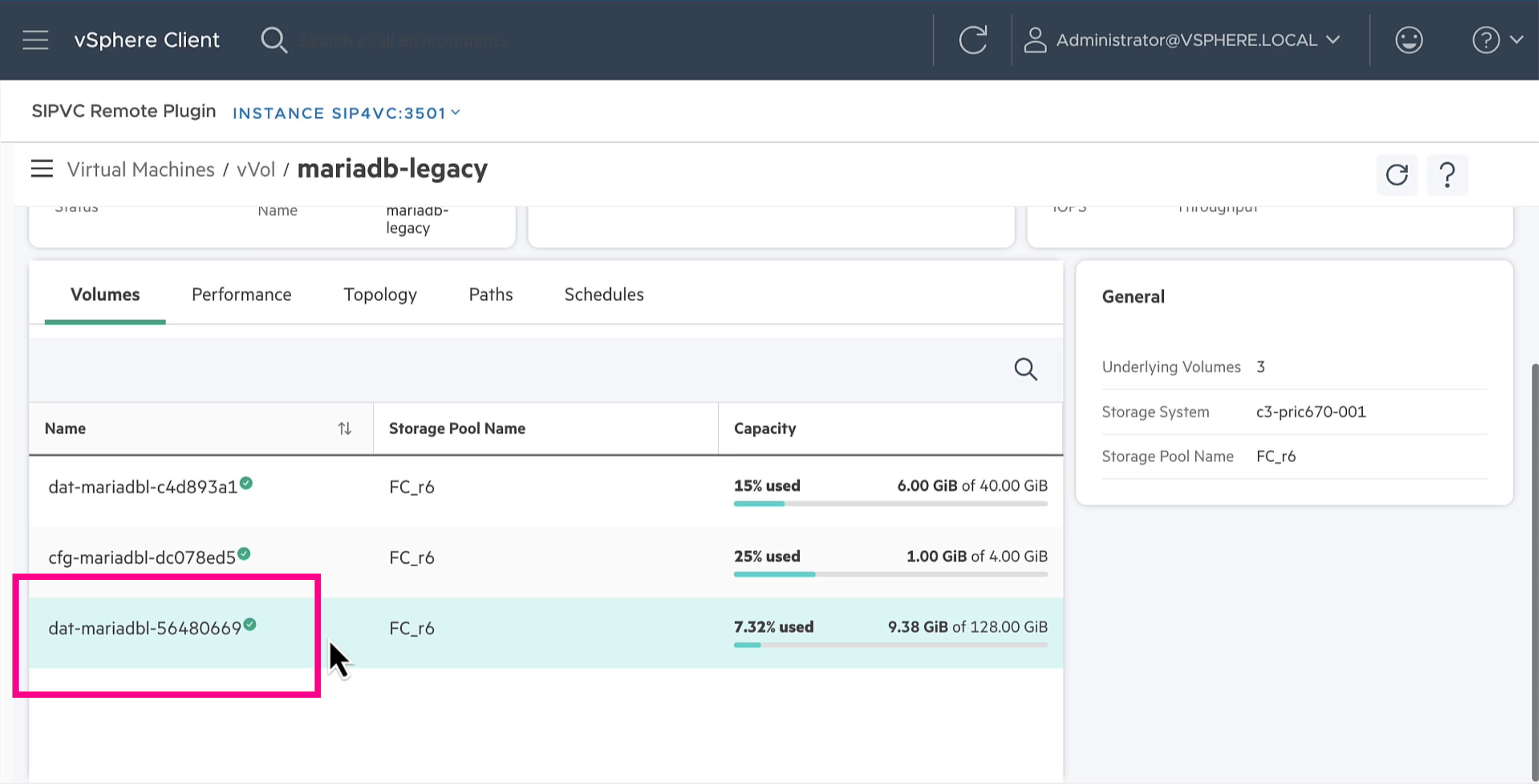
Task: Go to vVol breadcrumb
Action: click(x=256, y=170)
